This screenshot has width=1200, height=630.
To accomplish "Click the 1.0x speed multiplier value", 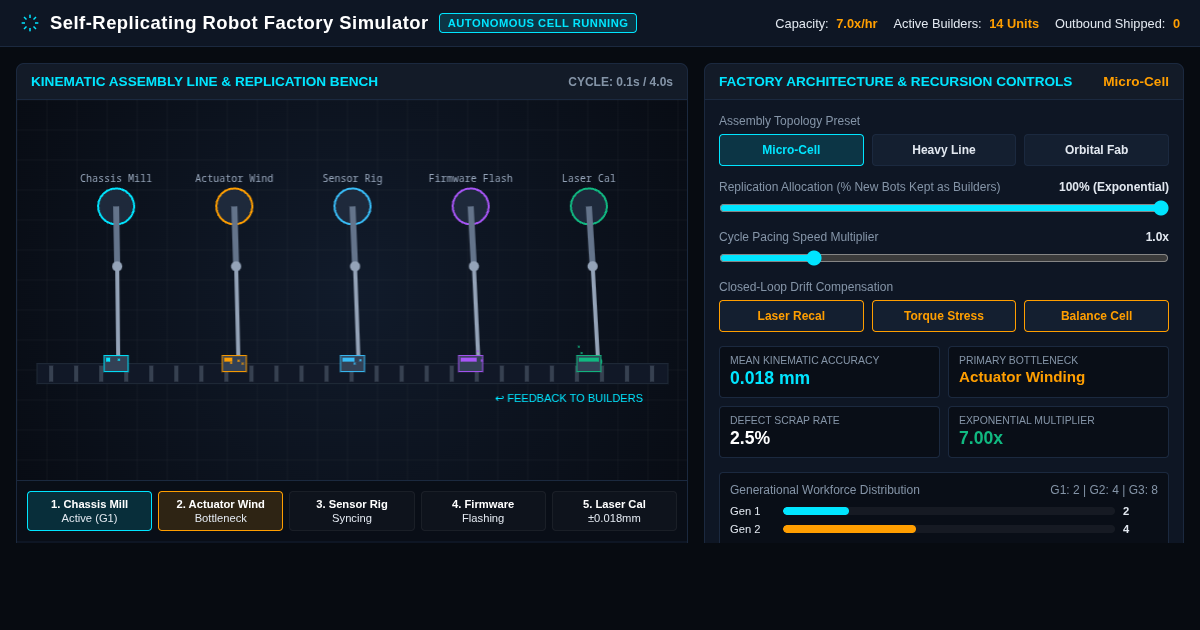I will [x=1157, y=237].
